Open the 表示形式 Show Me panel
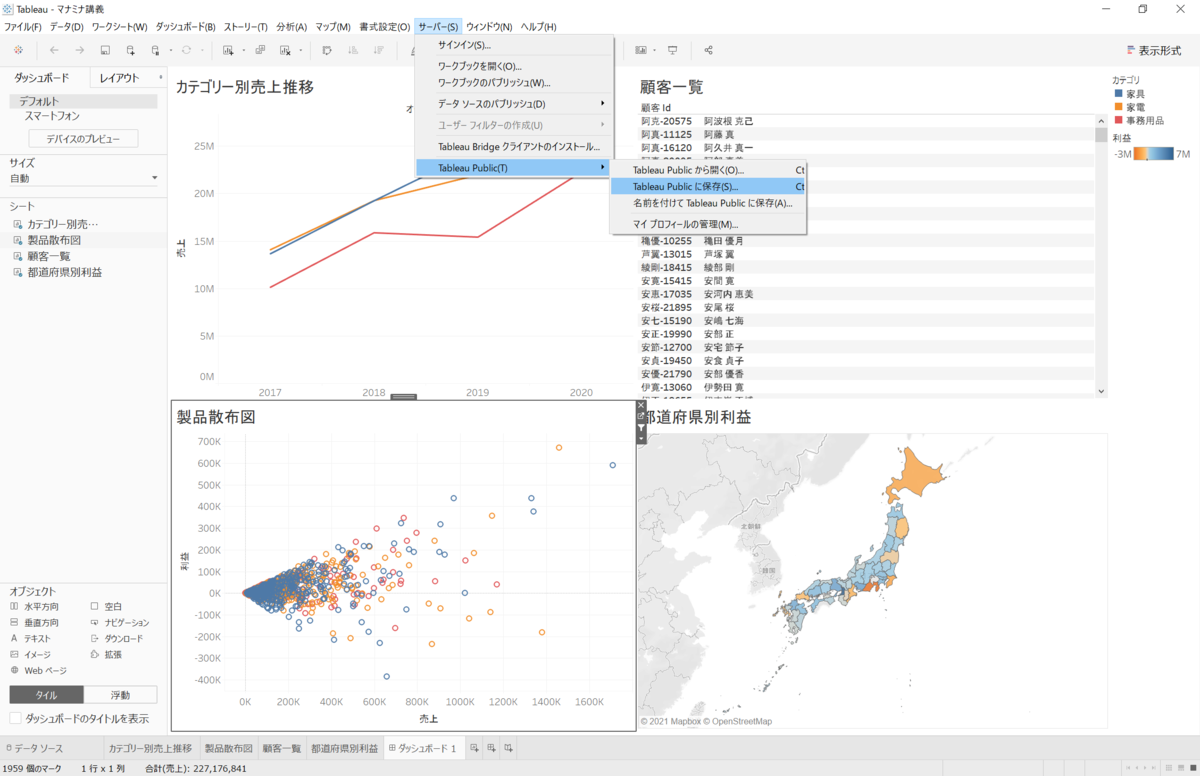 tap(1152, 50)
